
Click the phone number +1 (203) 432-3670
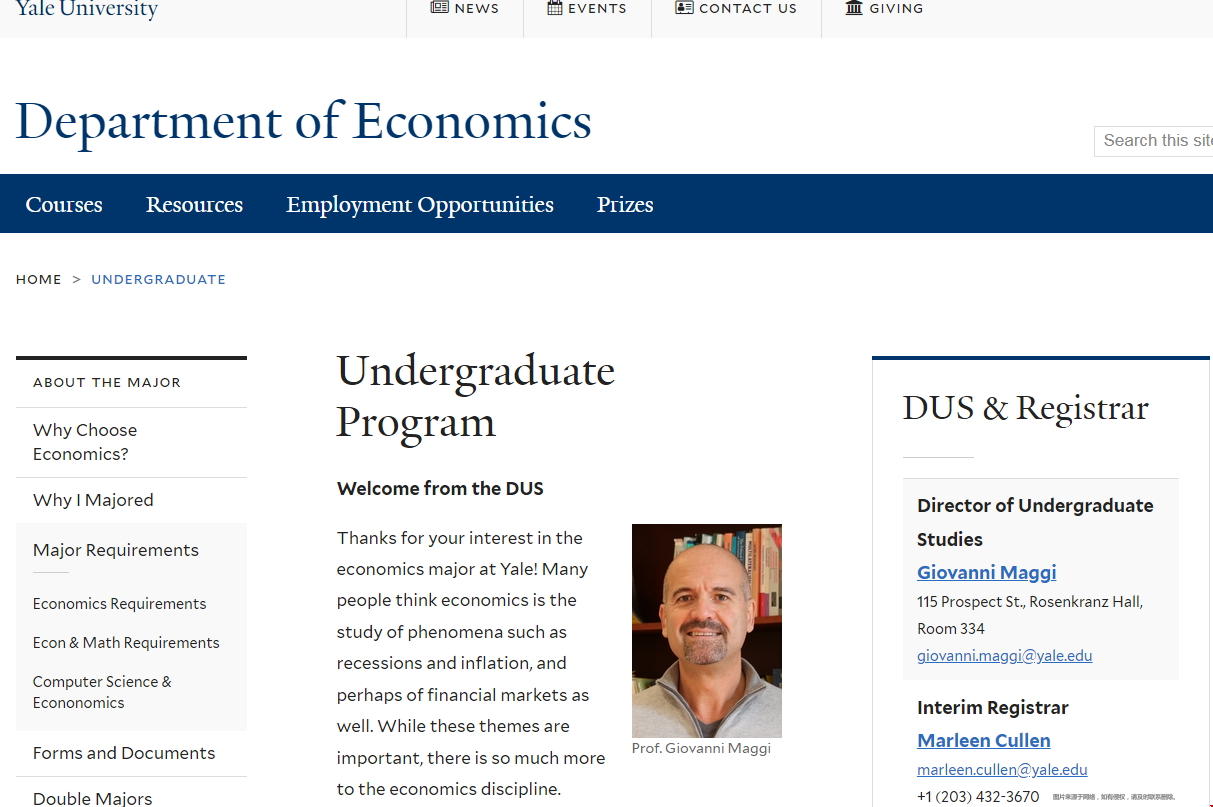(x=977, y=797)
